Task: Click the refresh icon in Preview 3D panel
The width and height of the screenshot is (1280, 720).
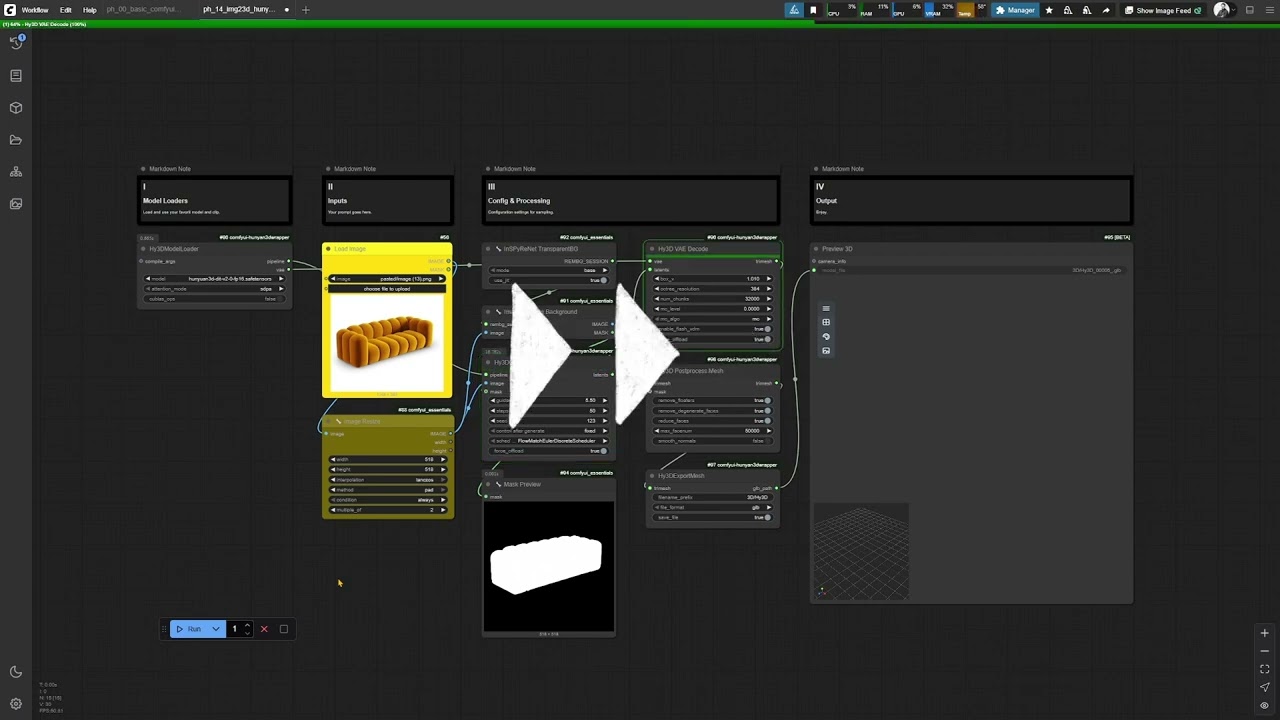Action: [x=826, y=336]
